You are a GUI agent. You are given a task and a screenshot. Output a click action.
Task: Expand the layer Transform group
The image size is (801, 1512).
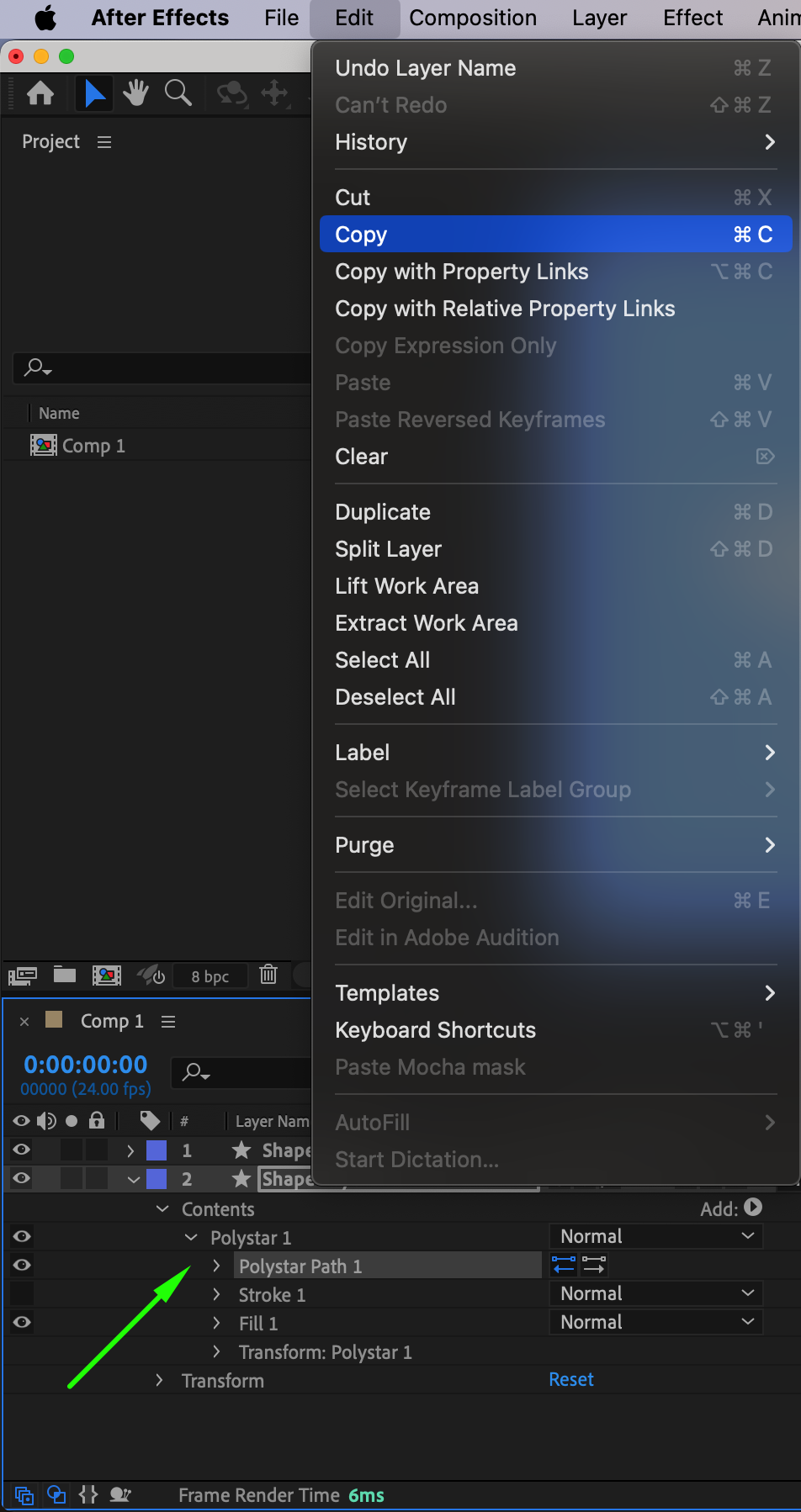(160, 1380)
